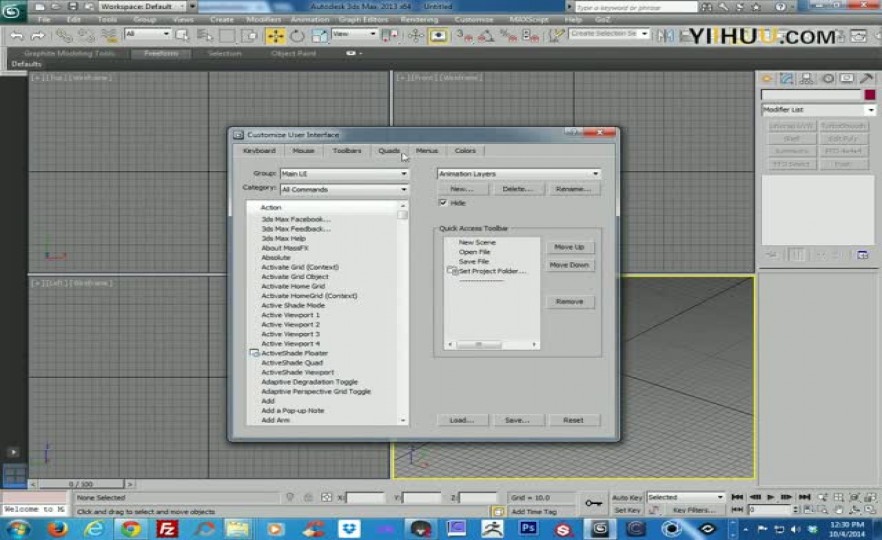The image size is (882, 540).
Task: Click the Remove button
Action: (569, 302)
